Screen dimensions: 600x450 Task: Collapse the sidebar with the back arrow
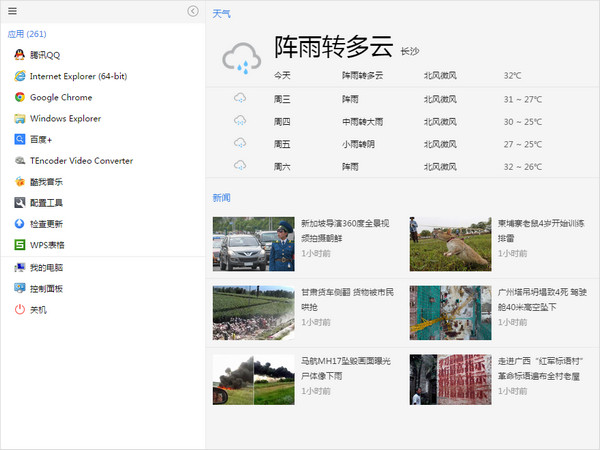pyautogui.click(x=193, y=11)
